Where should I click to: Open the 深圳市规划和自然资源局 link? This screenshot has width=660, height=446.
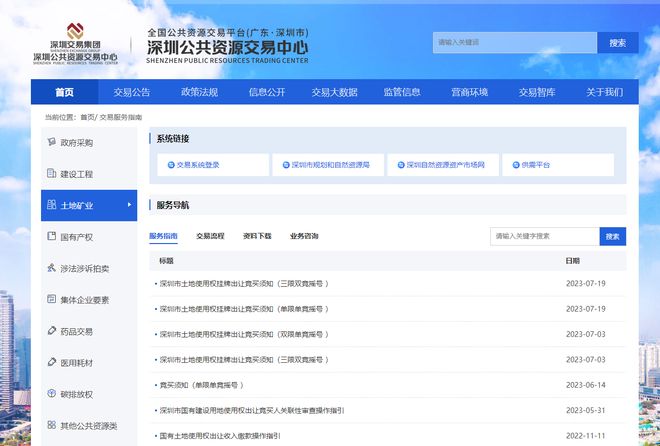coord(330,165)
